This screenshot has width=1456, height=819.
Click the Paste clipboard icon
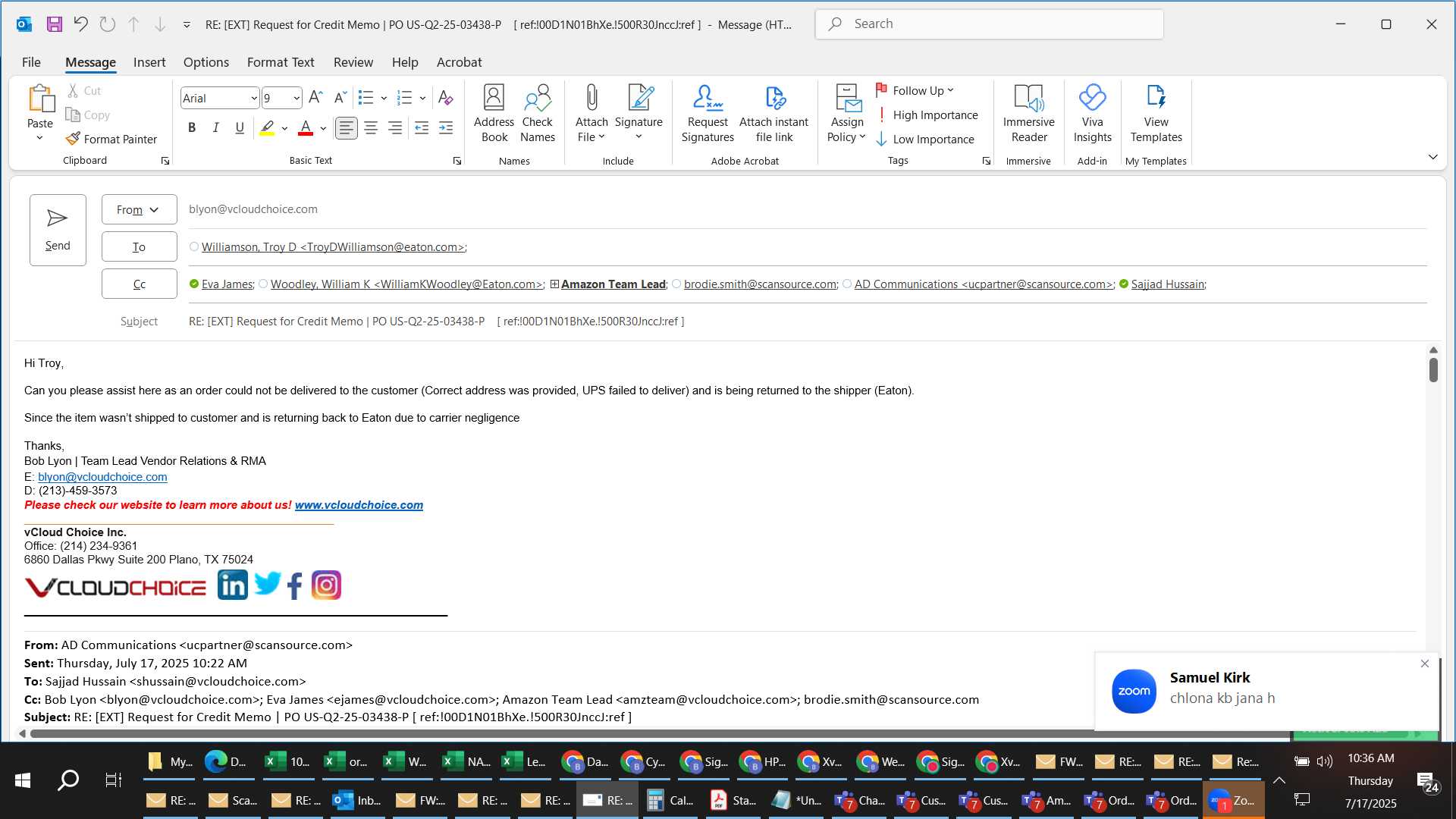(40, 99)
